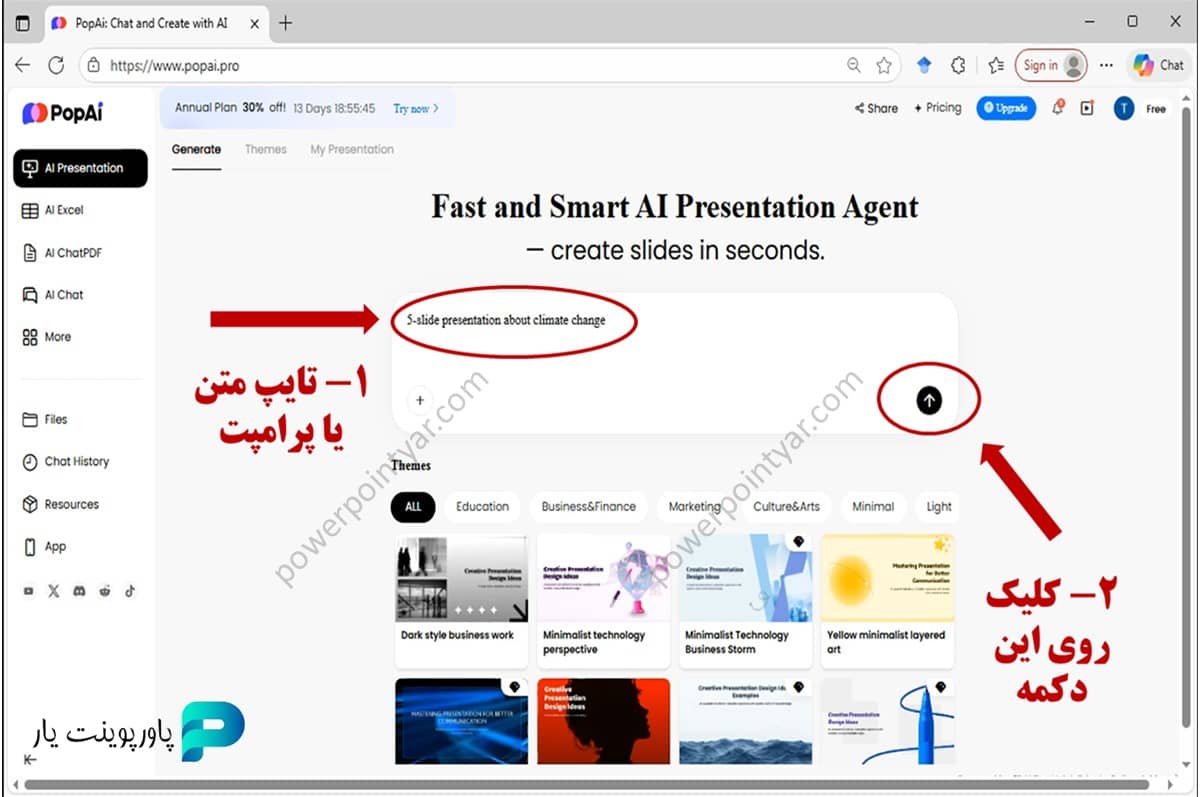This screenshot has height=797, width=1200.
Task: Expand the More sidebar menu
Action: (55, 337)
